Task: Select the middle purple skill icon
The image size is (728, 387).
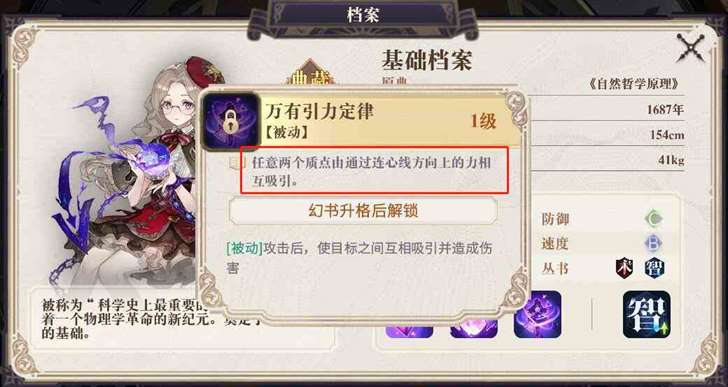Action: (474, 327)
